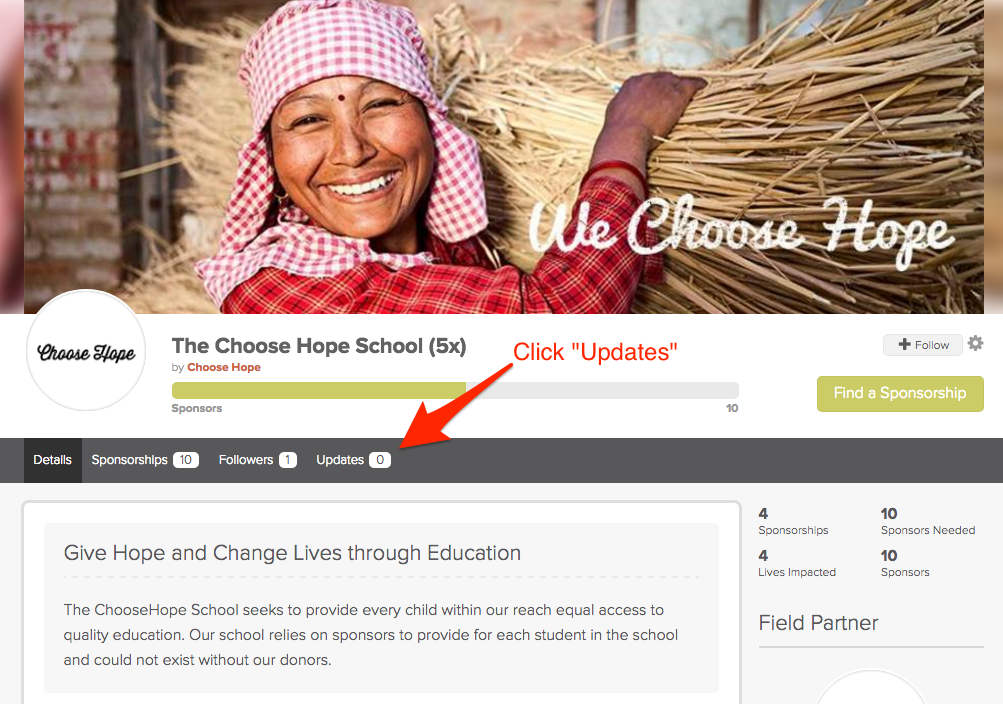1003x704 pixels.
Task: Click the Choose Hope circular logo
Action: [x=86, y=350]
